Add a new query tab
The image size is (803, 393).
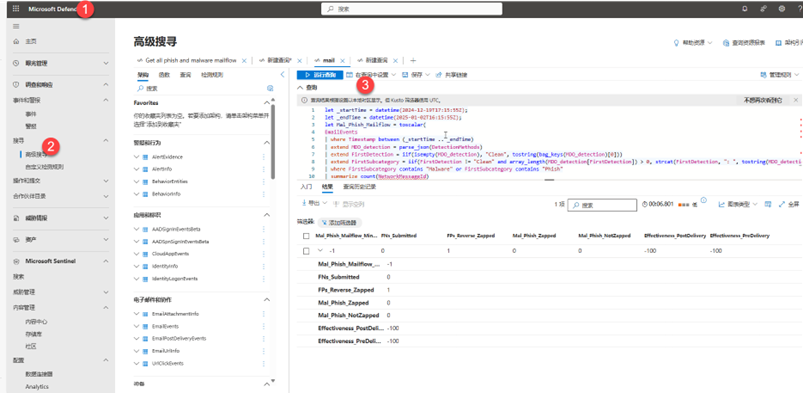414,60
